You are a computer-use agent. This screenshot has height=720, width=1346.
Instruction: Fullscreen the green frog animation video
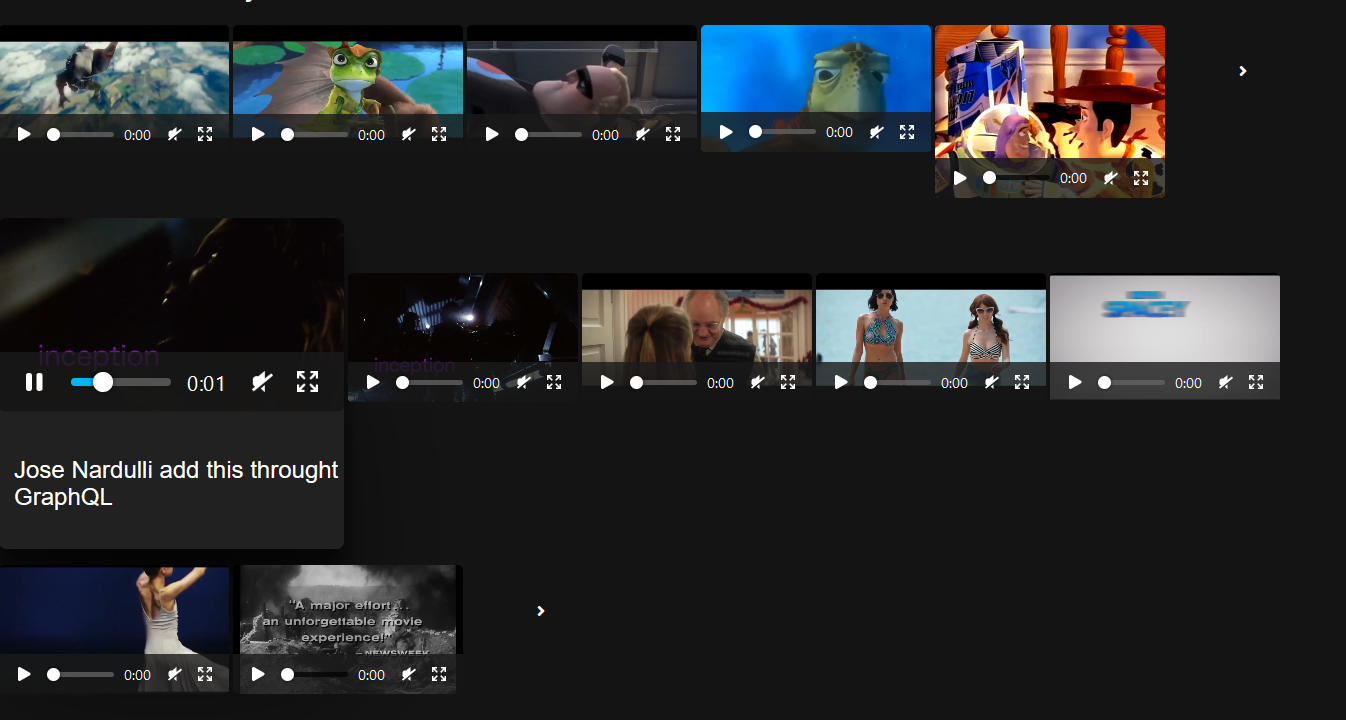click(439, 133)
